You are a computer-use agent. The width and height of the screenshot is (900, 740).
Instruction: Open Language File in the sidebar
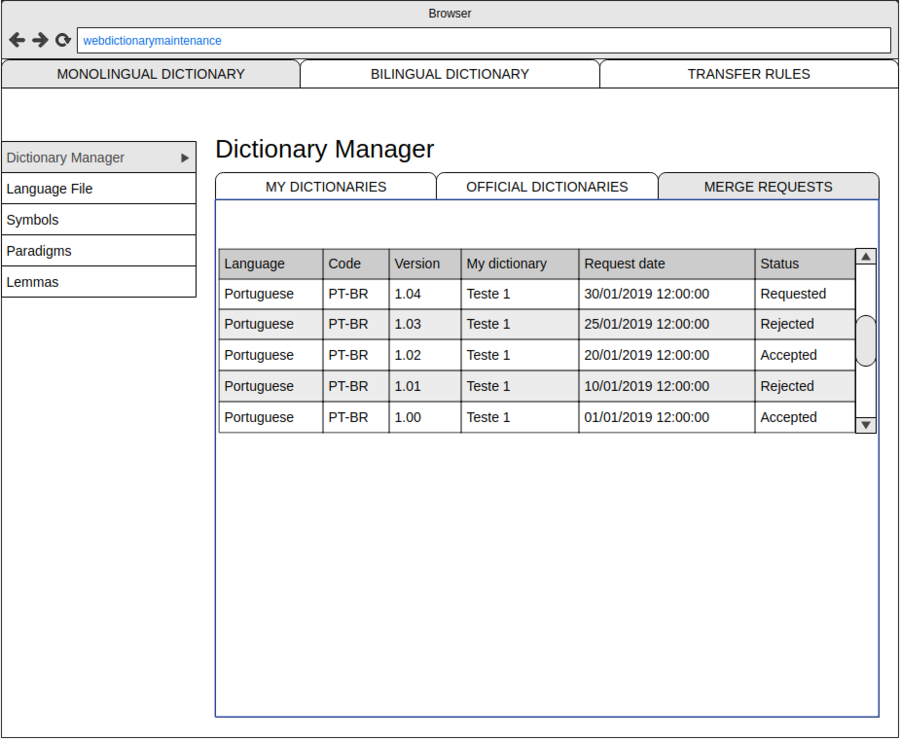point(98,189)
